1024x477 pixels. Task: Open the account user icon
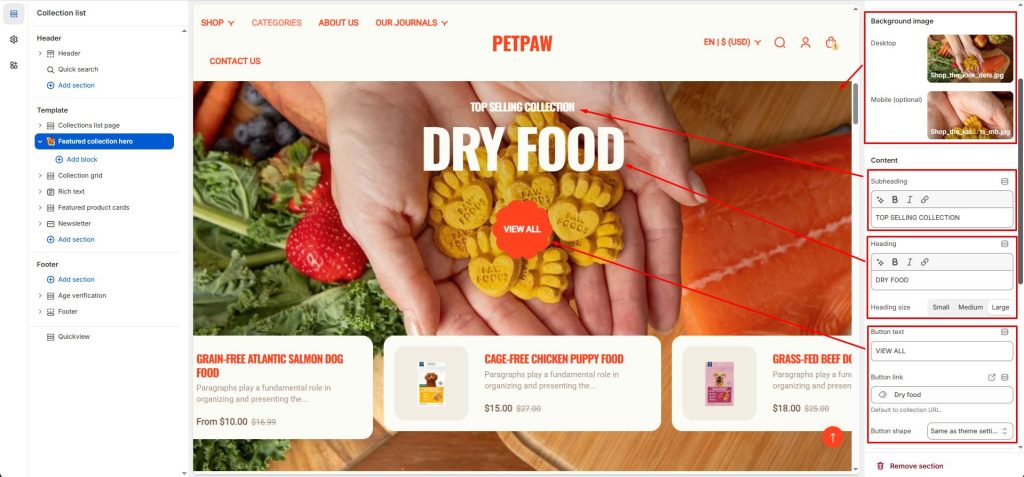(805, 42)
